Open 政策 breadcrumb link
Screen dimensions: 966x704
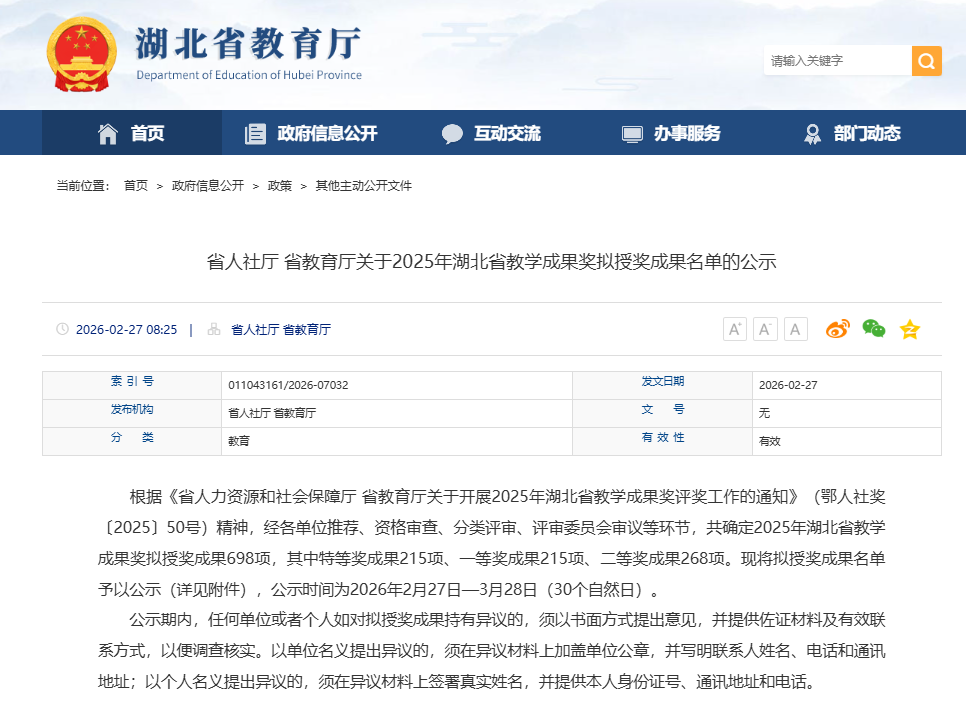tap(279, 186)
